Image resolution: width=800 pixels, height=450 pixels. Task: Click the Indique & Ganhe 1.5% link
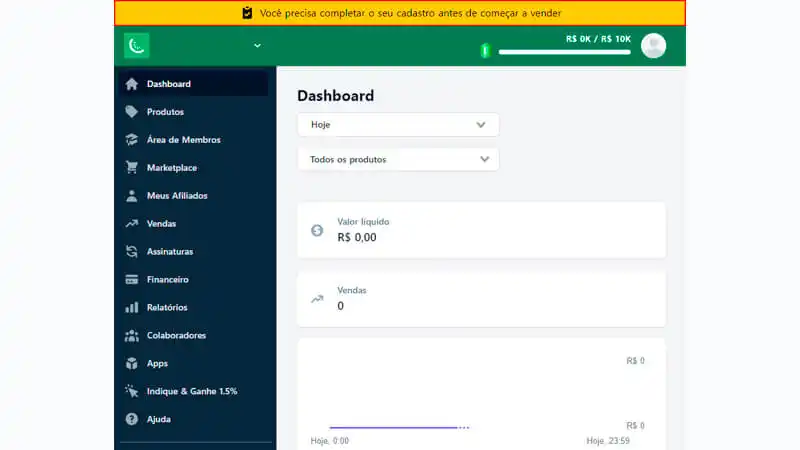(191, 391)
